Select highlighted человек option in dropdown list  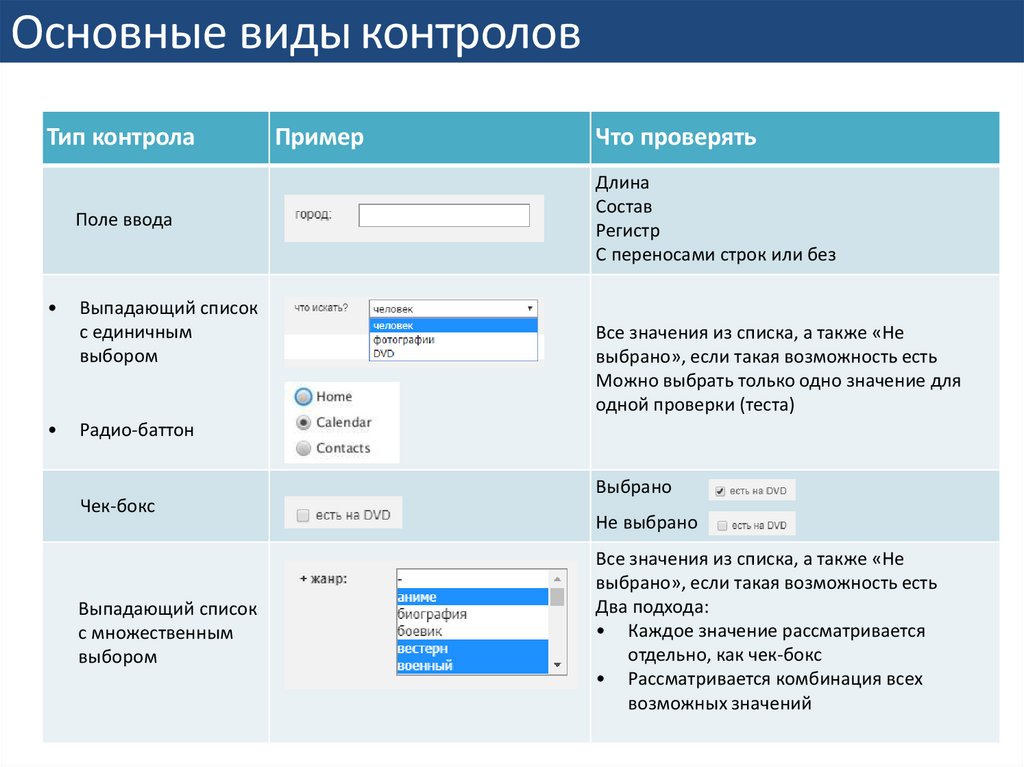[x=453, y=325]
